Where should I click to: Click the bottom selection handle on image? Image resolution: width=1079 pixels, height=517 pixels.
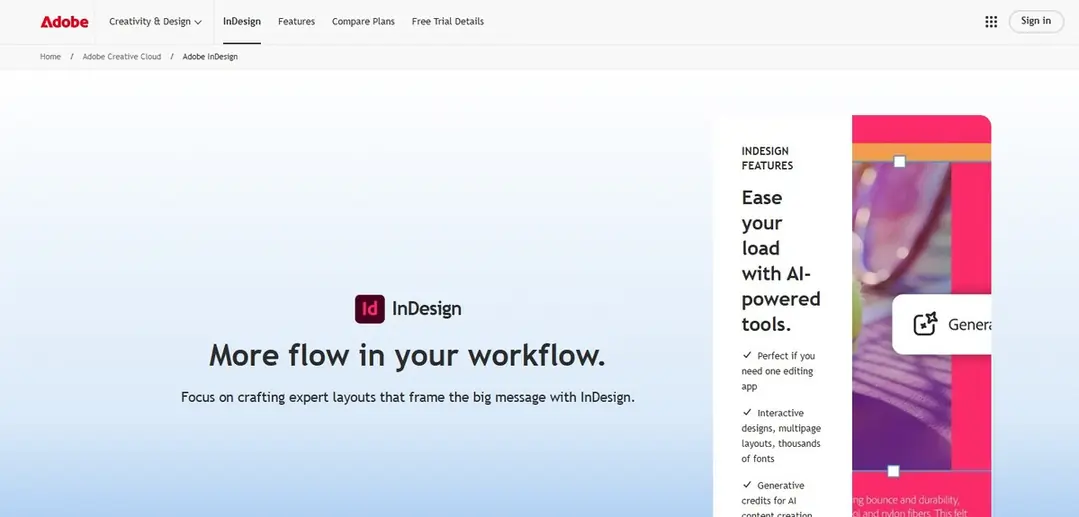[x=893, y=471]
